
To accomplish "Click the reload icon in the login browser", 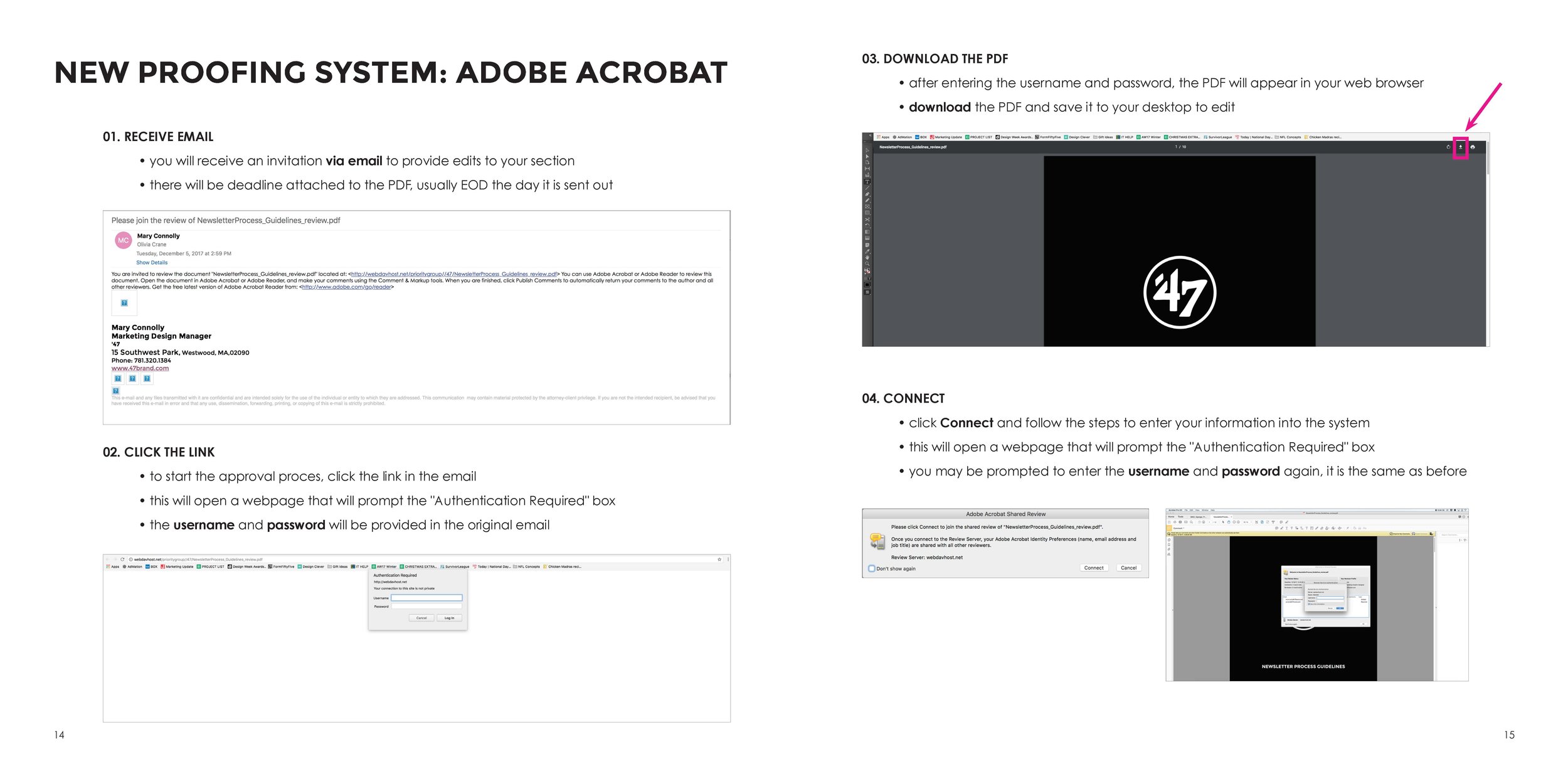I will pos(122,559).
